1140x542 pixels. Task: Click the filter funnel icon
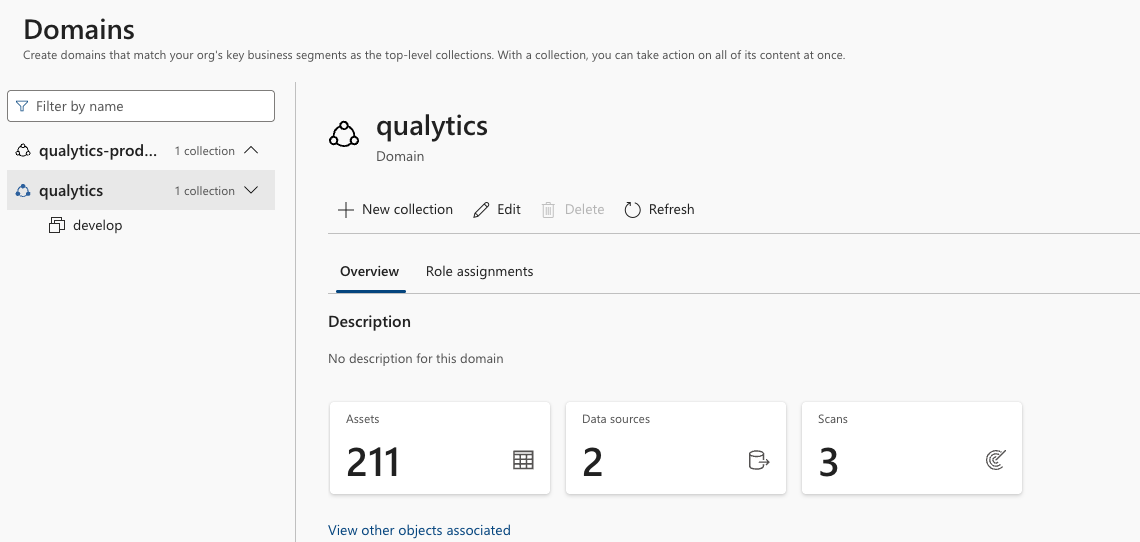tap(22, 106)
